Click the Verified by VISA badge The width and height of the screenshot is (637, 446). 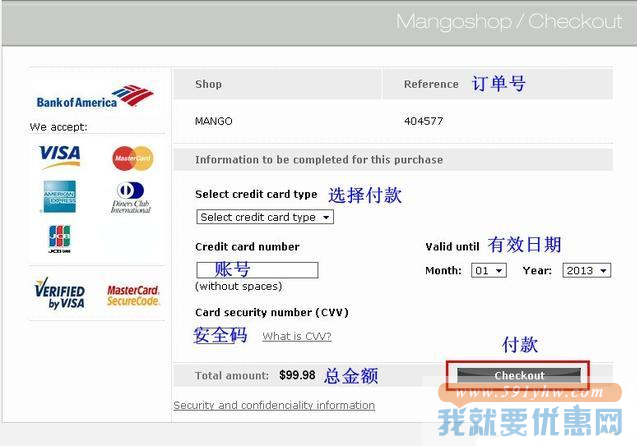coord(60,293)
